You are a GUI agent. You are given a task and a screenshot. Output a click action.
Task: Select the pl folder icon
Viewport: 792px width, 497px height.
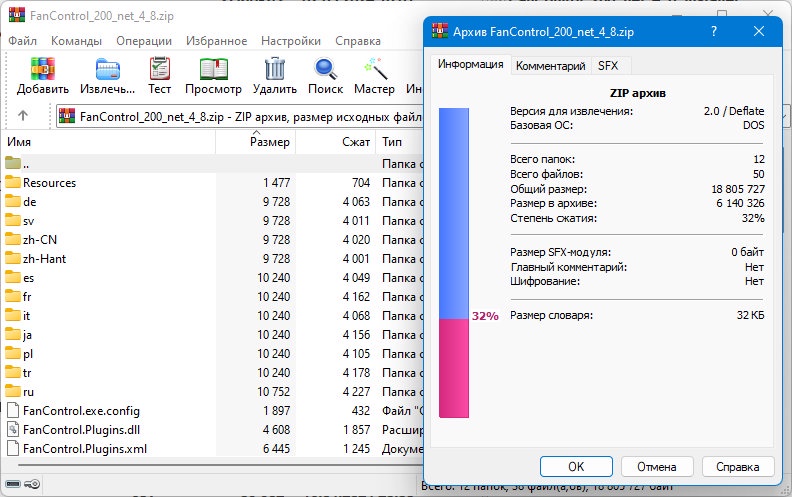[x=13, y=353]
